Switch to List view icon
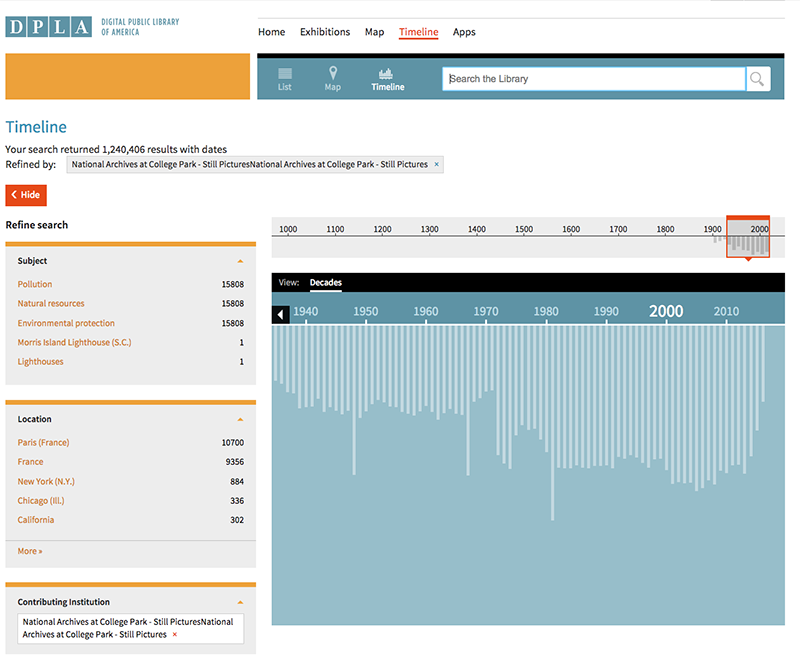Screen dimensions: 800x659 coord(285,79)
